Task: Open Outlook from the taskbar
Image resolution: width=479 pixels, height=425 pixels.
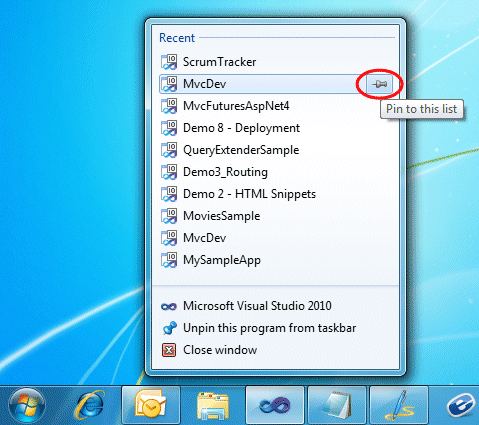Action: click(151, 405)
